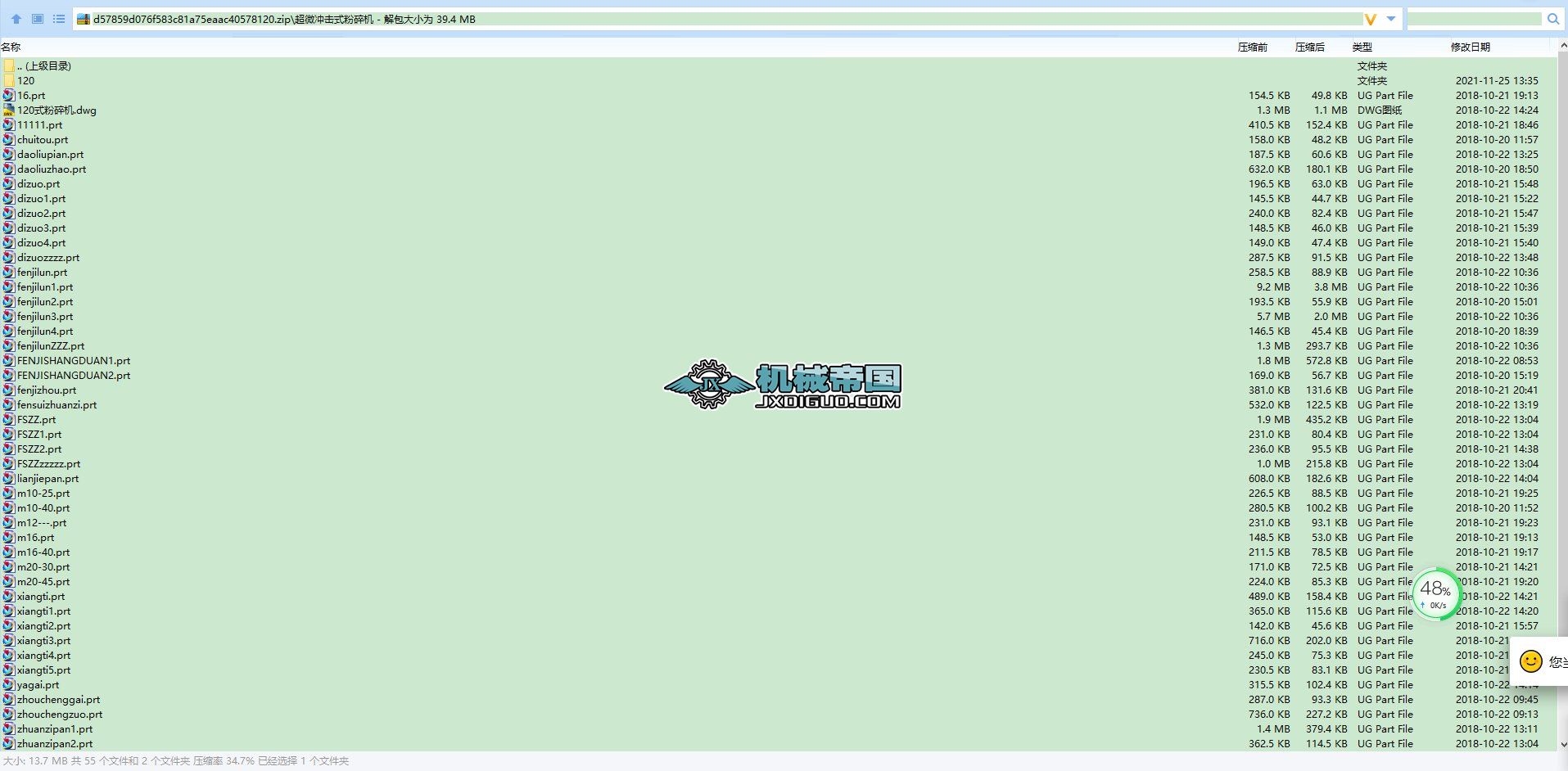Click the dizuozzzz.prt file icon
The width and height of the screenshot is (1568, 771).
pos(9,258)
